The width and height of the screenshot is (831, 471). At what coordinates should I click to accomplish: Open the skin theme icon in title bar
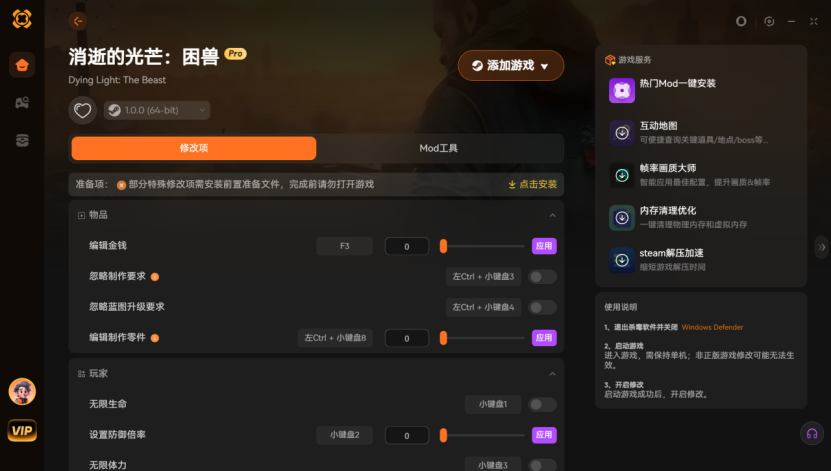(x=741, y=21)
